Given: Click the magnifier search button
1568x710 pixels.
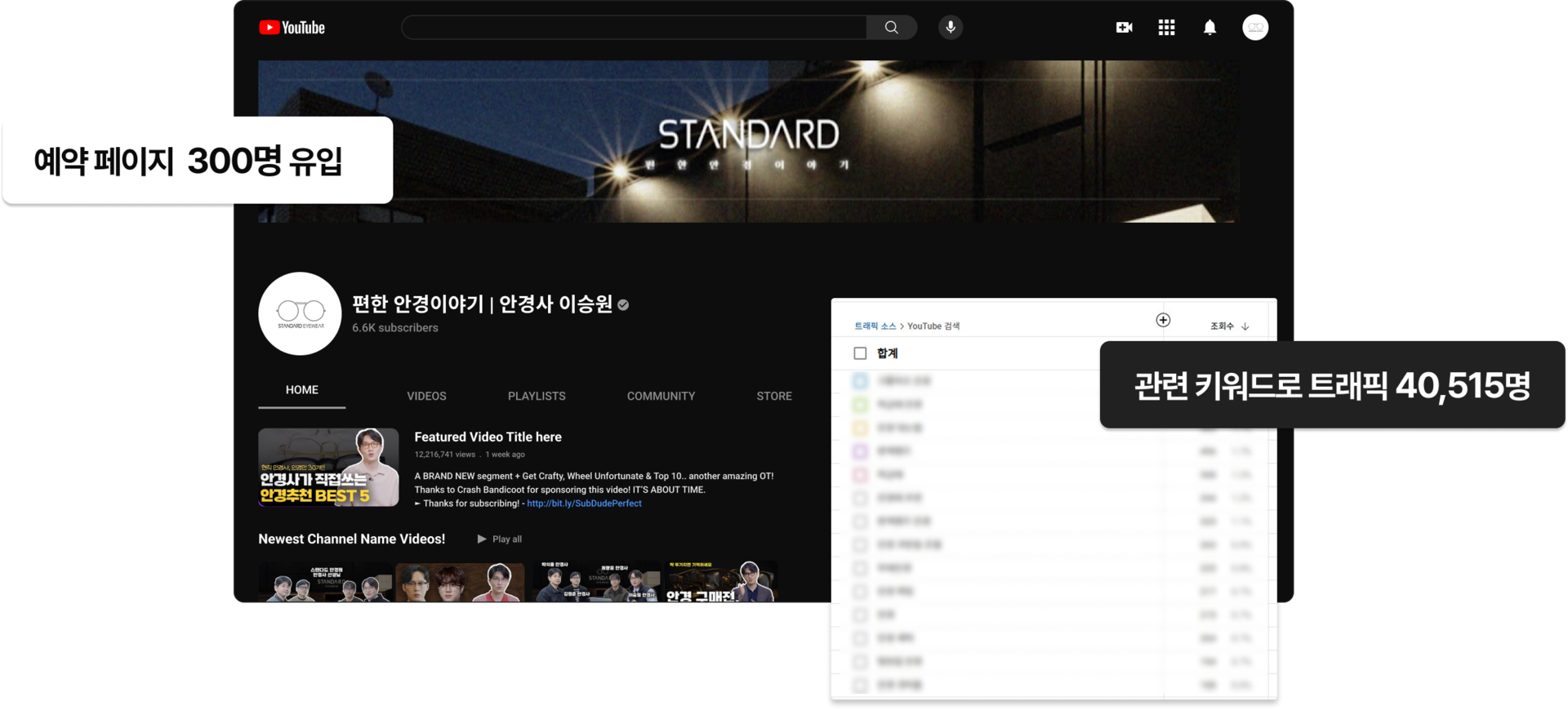Looking at the screenshot, I should click(892, 28).
